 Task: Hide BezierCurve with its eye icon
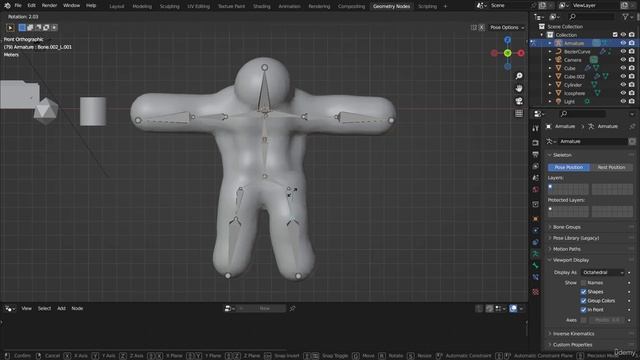click(623, 51)
